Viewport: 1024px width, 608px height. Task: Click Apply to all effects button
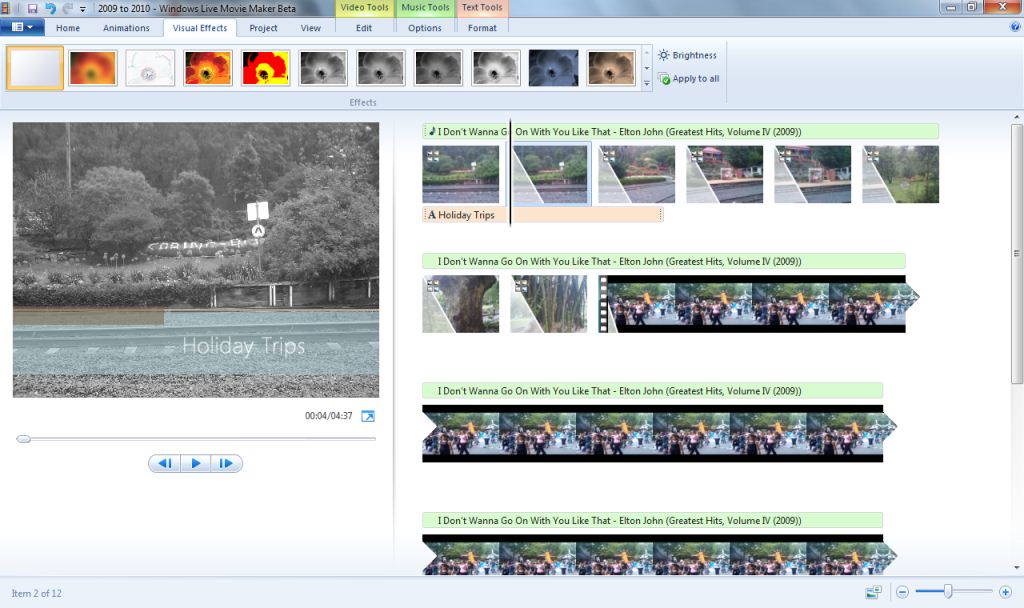pyautogui.click(x=688, y=79)
